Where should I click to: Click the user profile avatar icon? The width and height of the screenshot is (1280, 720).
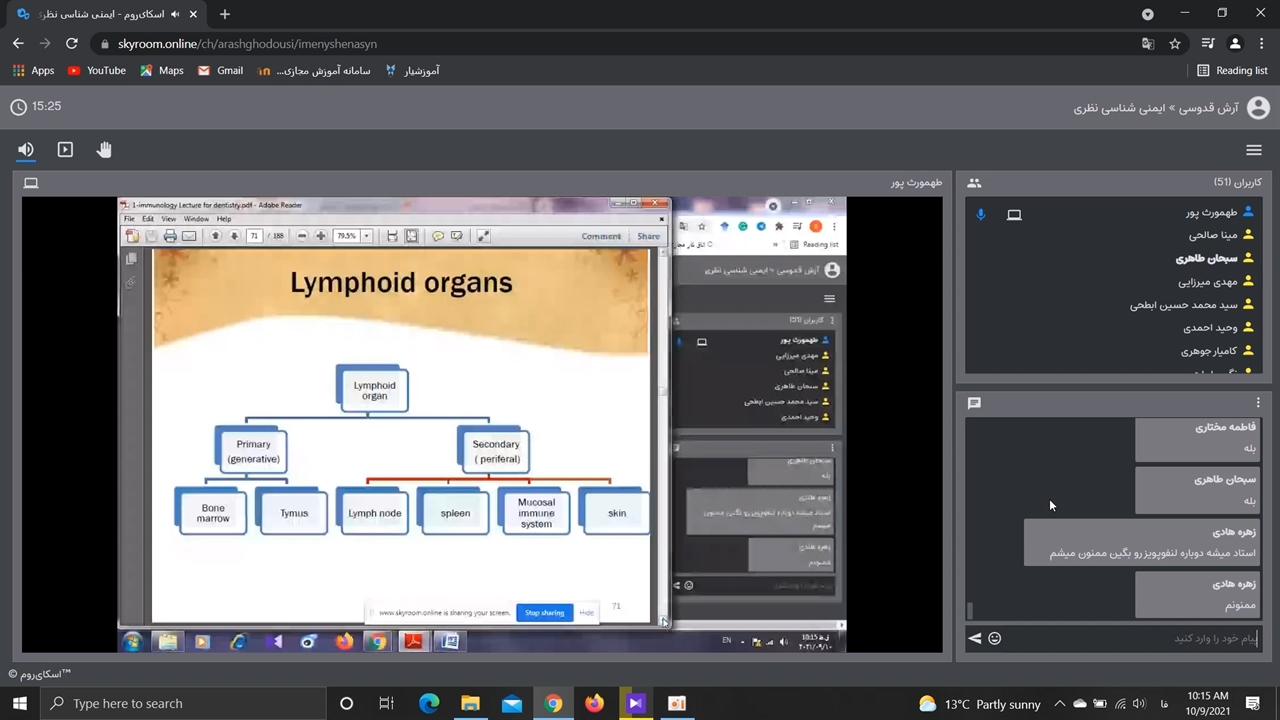point(1258,108)
